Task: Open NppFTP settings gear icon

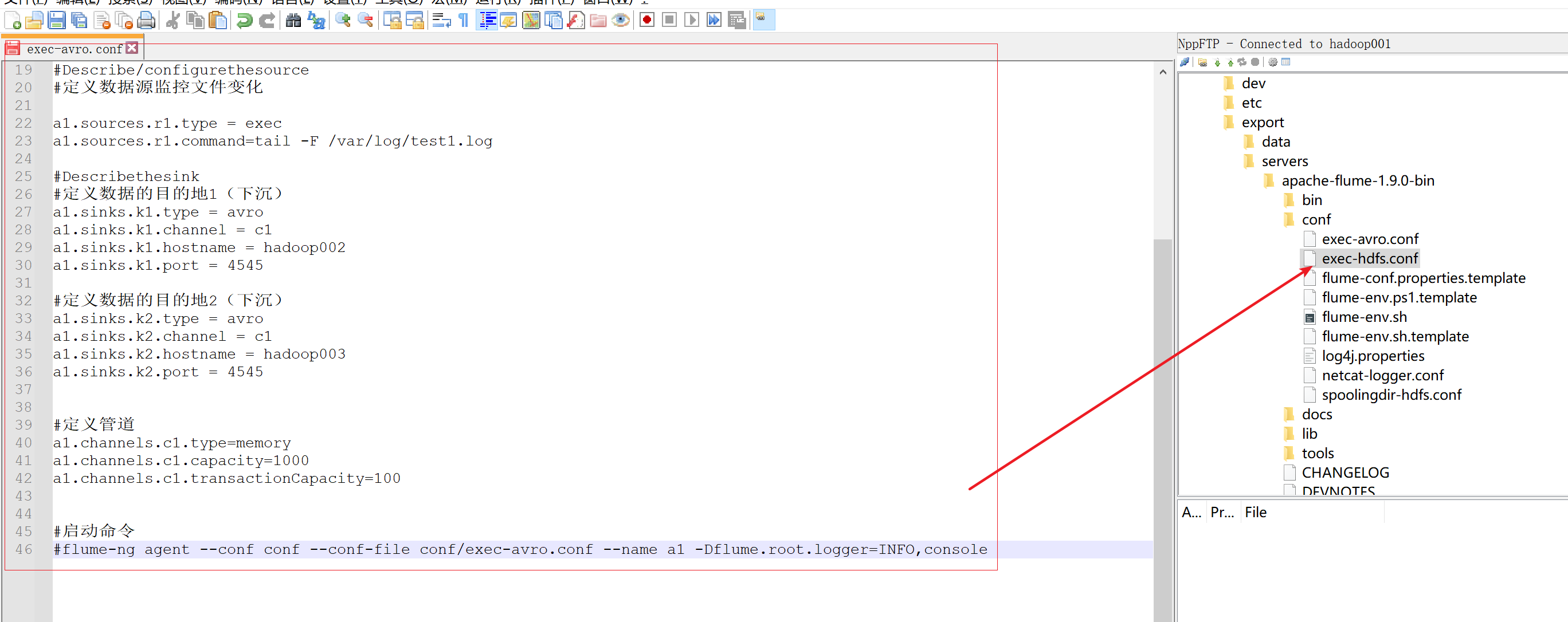Action: 1272,62
